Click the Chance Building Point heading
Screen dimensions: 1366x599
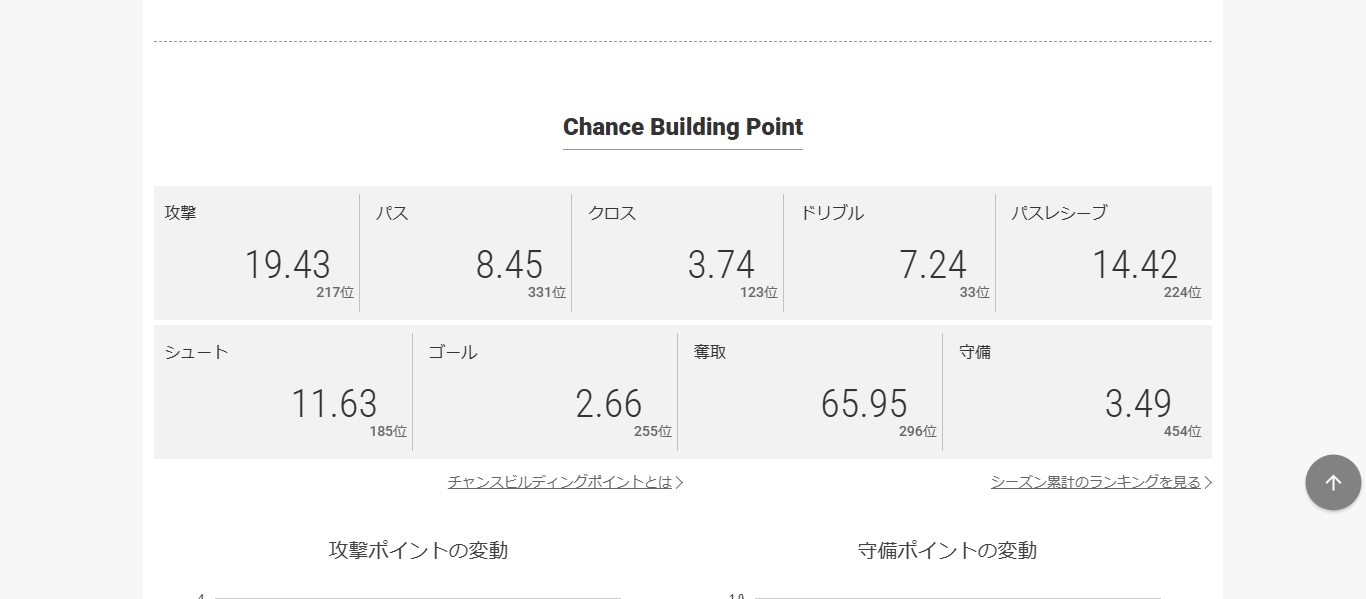[683, 128]
